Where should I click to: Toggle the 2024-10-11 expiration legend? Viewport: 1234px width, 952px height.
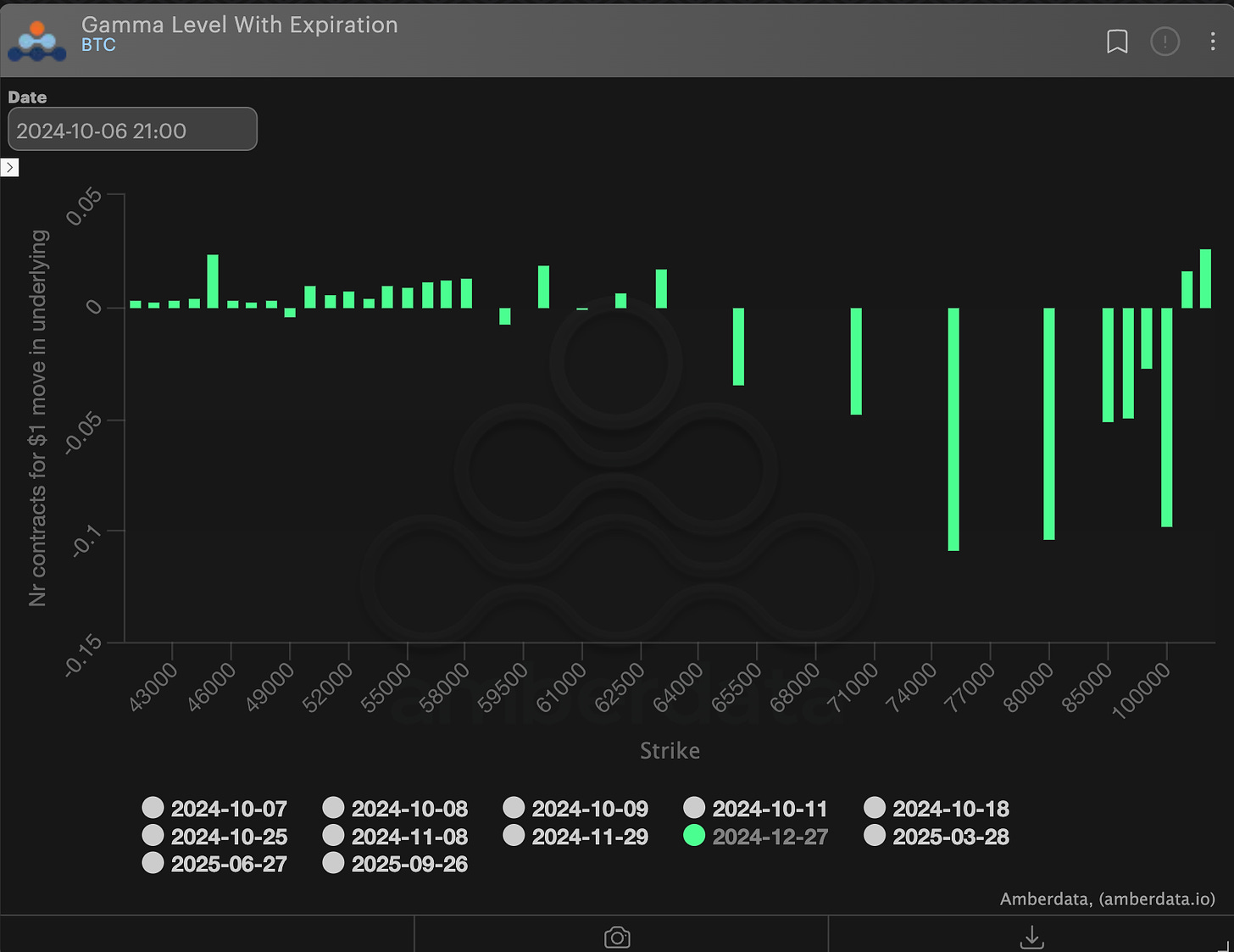pyautogui.click(x=756, y=808)
